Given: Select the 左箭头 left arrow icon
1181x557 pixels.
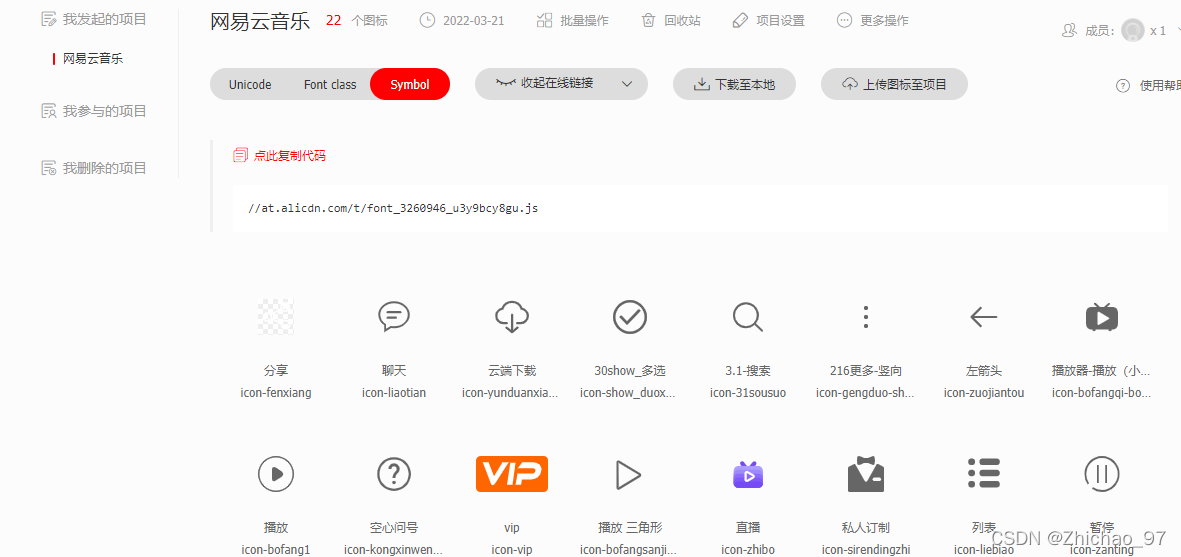Looking at the screenshot, I should tap(984, 317).
